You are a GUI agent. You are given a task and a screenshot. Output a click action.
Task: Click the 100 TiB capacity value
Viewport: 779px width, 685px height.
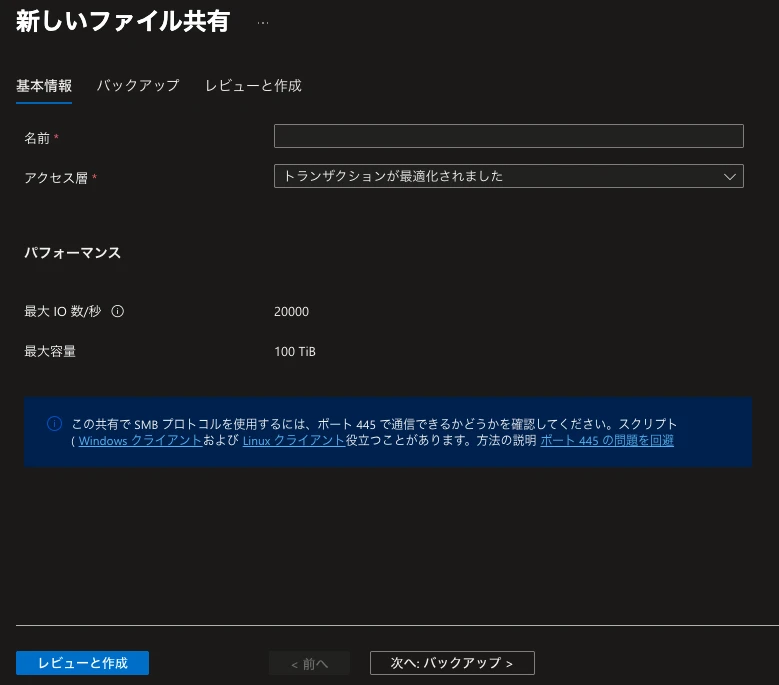[295, 352]
